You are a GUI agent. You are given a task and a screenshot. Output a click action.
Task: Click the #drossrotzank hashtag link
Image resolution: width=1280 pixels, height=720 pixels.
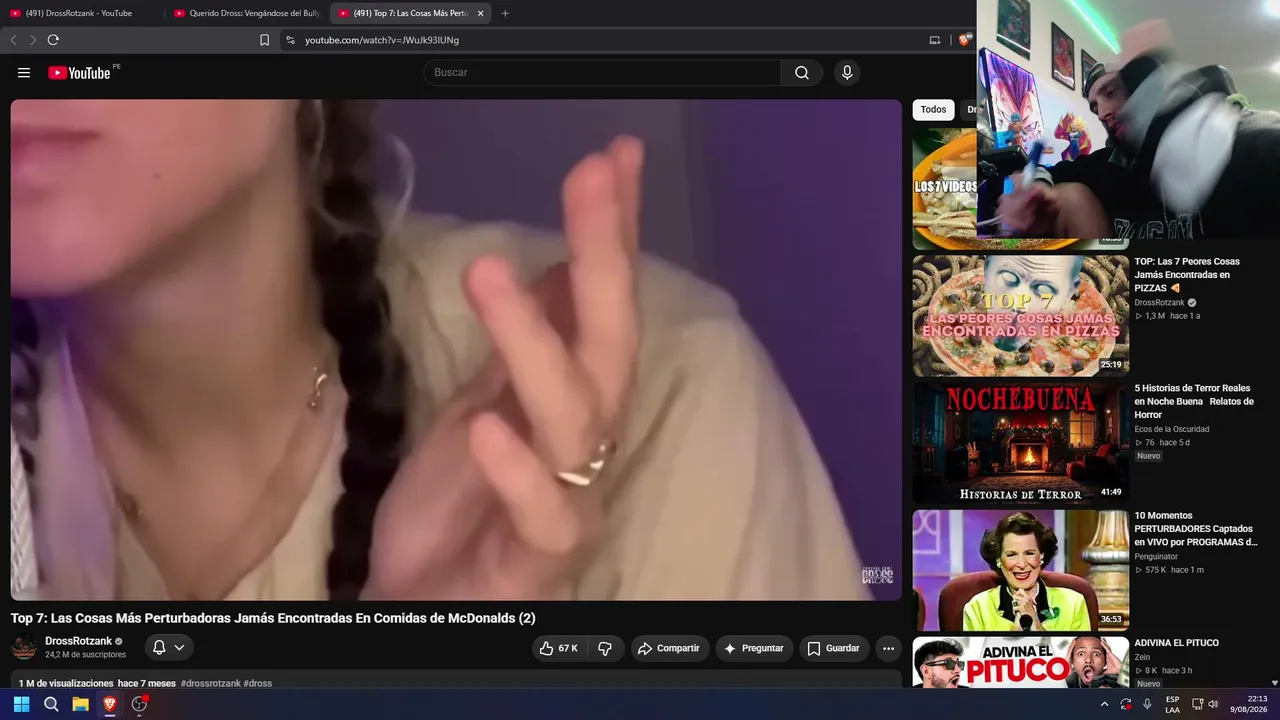click(210, 683)
